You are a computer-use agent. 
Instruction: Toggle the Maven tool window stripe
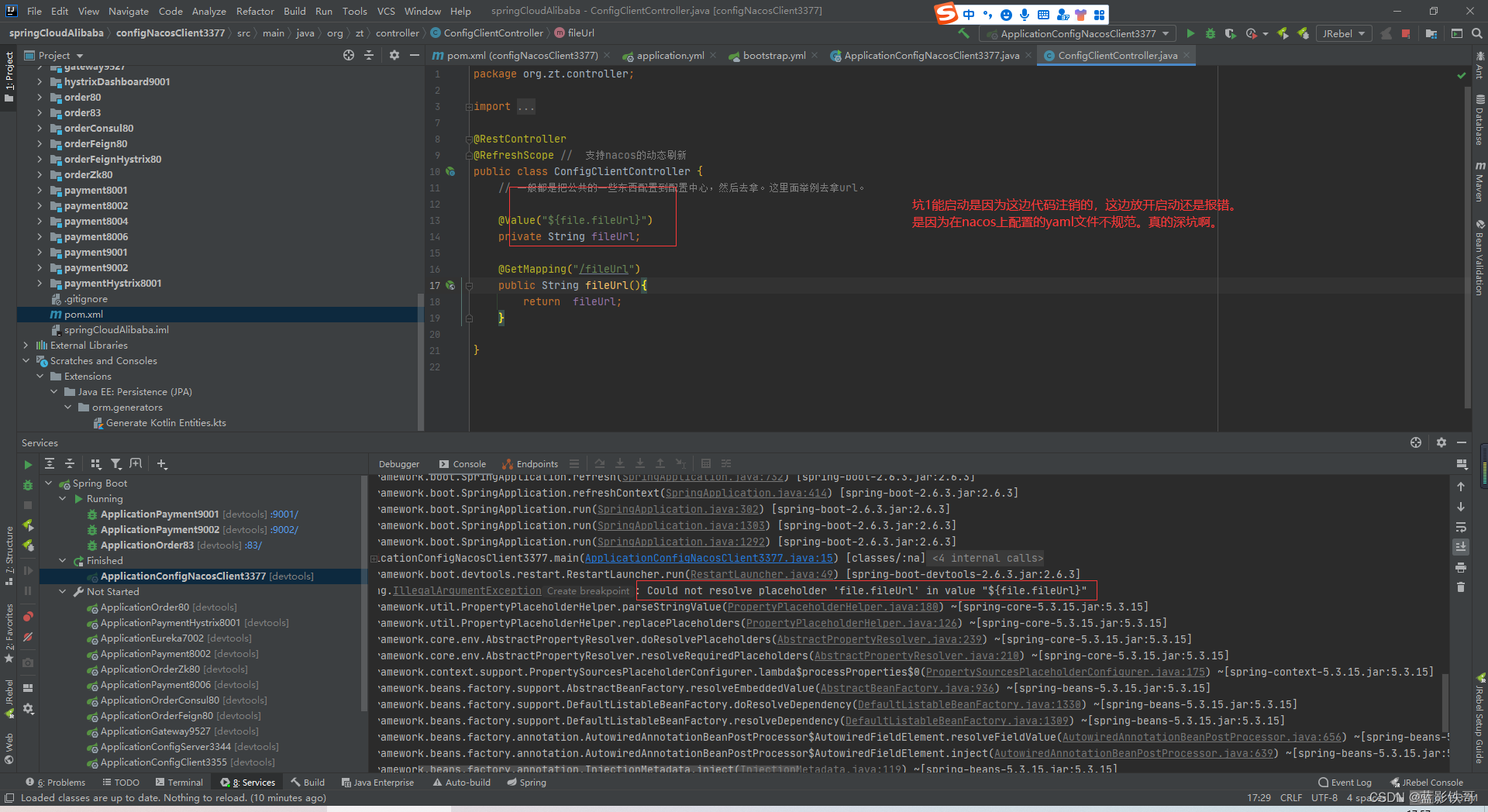tap(1479, 181)
